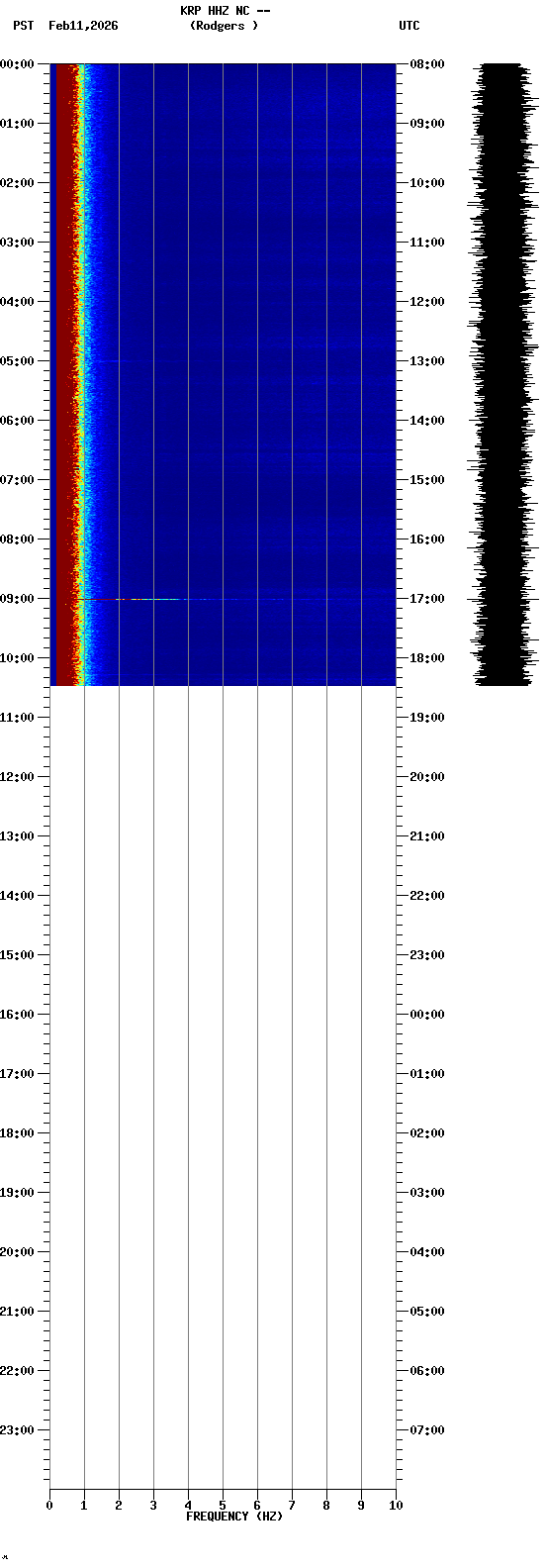Click the '08:00' UTC time label
Viewport: 546px width, 1568px height.
pos(426,64)
